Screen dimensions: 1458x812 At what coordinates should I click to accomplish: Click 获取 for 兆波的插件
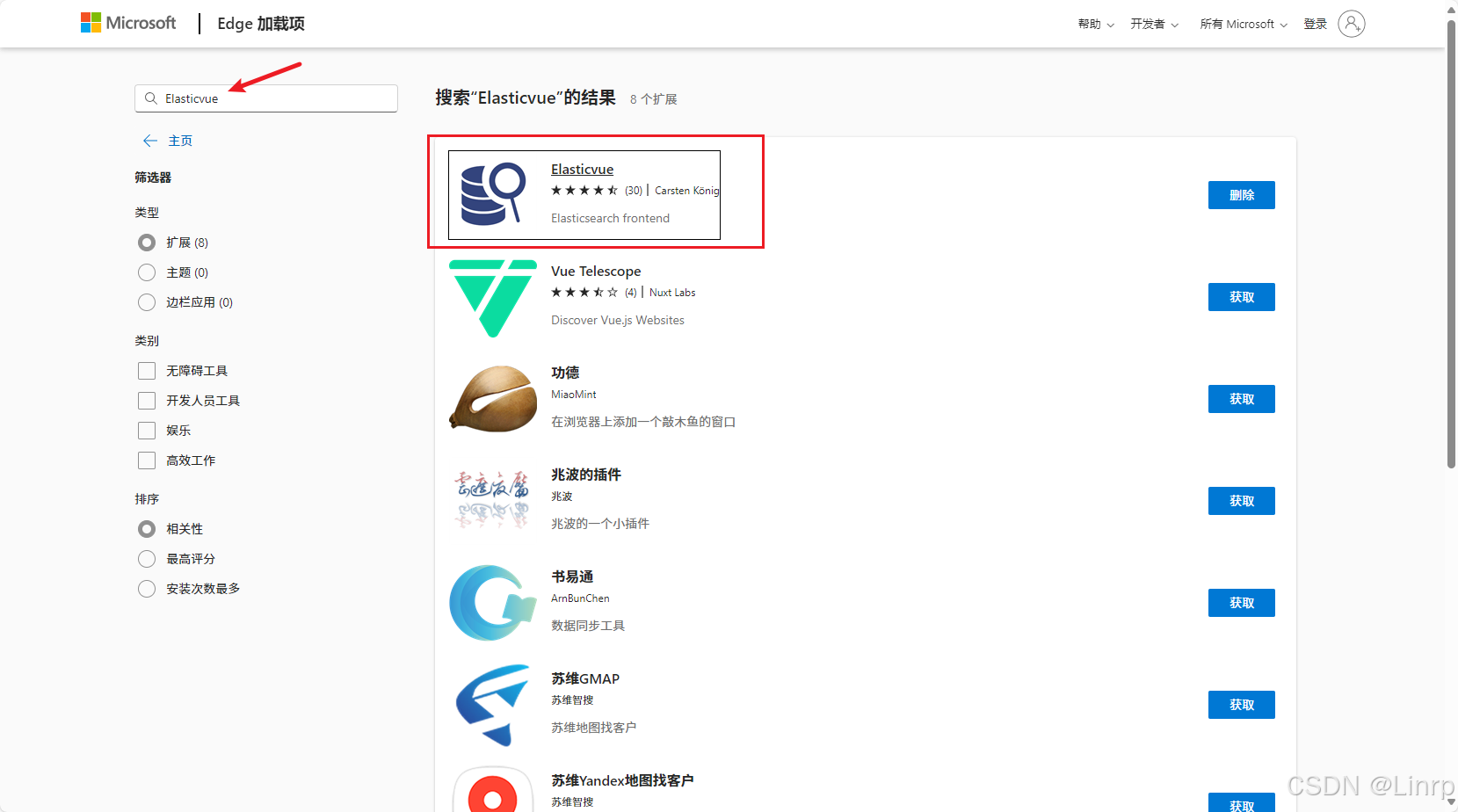click(1242, 501)
